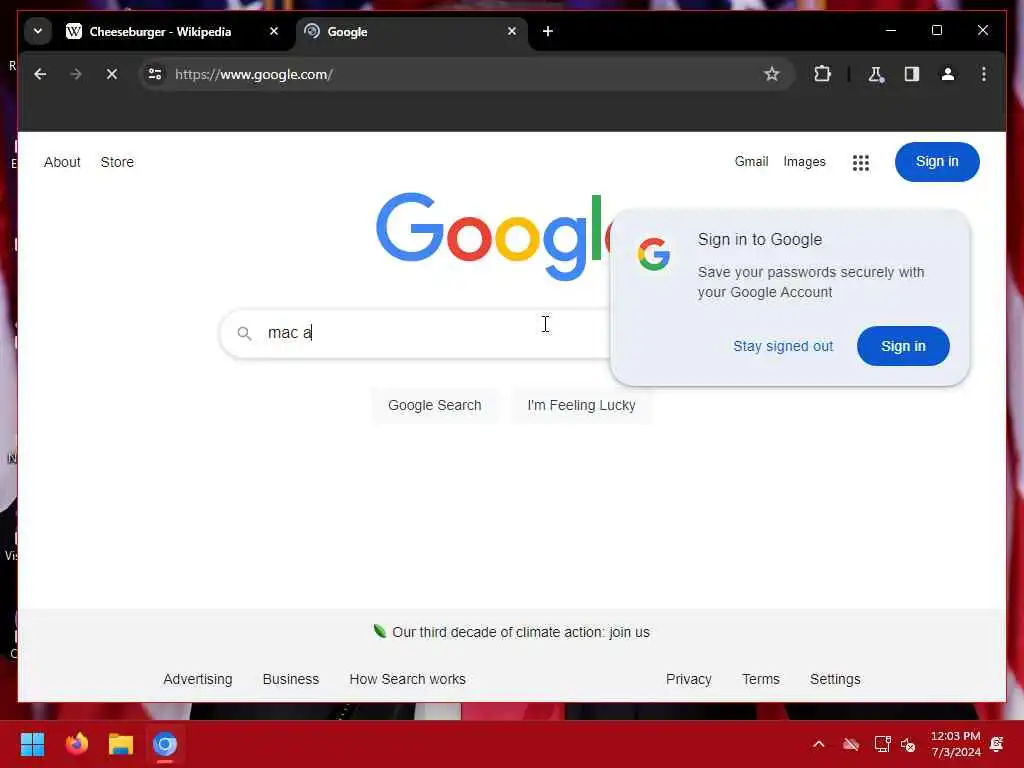1024x768 pixels.
Task: Open Chrome Labs flask icon
Action: click(x=876, y=74)
